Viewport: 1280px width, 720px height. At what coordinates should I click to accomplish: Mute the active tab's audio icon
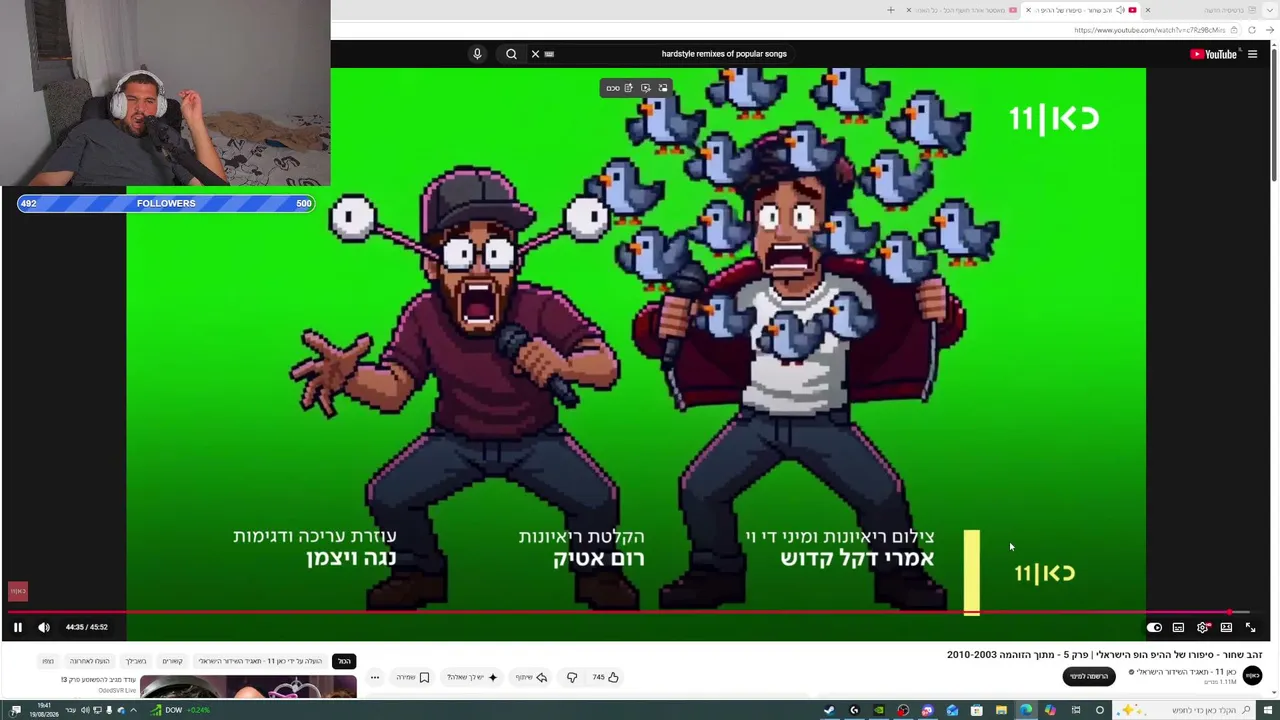1121,10
